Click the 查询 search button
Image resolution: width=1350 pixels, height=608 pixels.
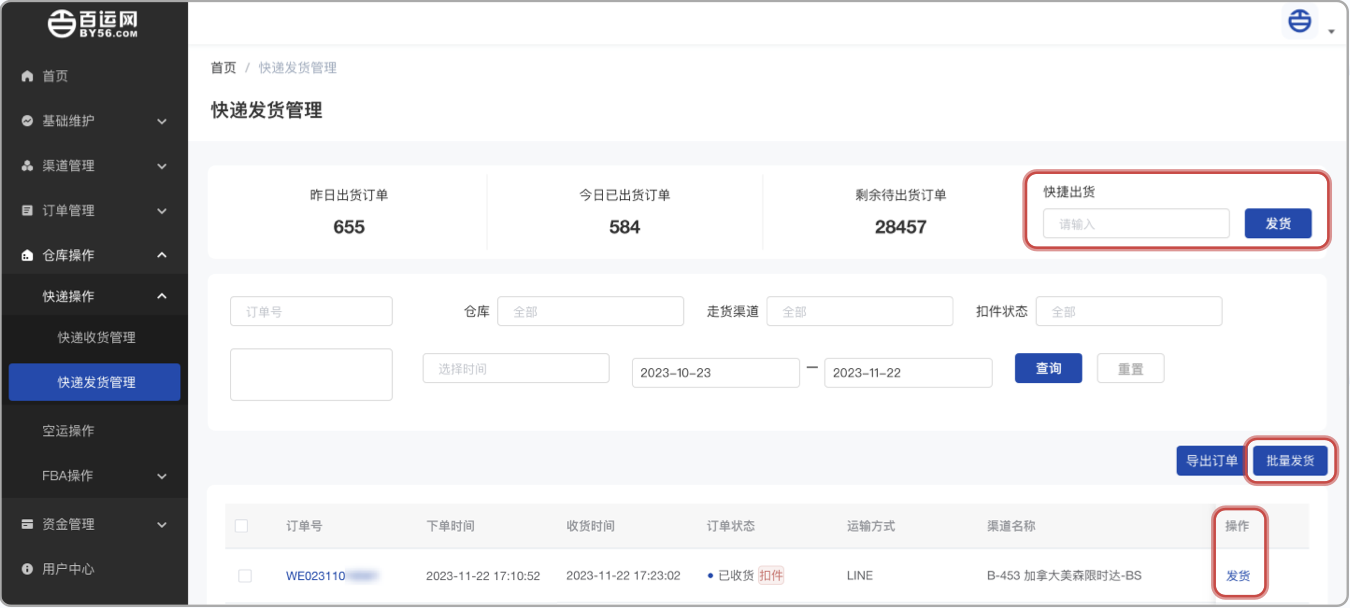click(x=1048, y=369)
